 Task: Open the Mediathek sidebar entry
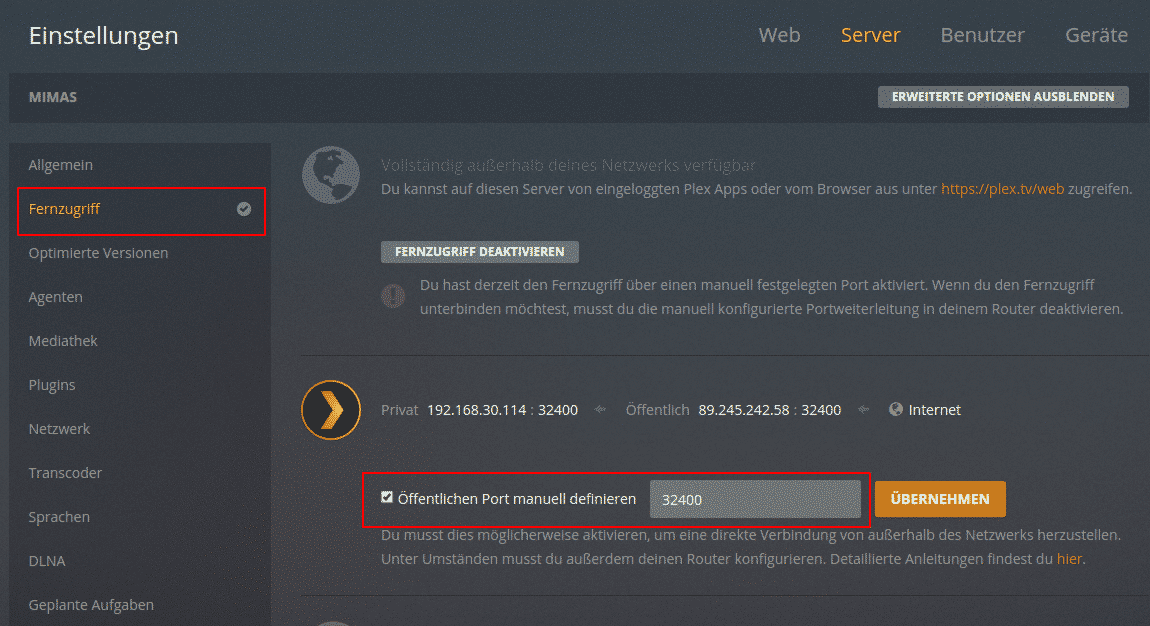point(63,341)
